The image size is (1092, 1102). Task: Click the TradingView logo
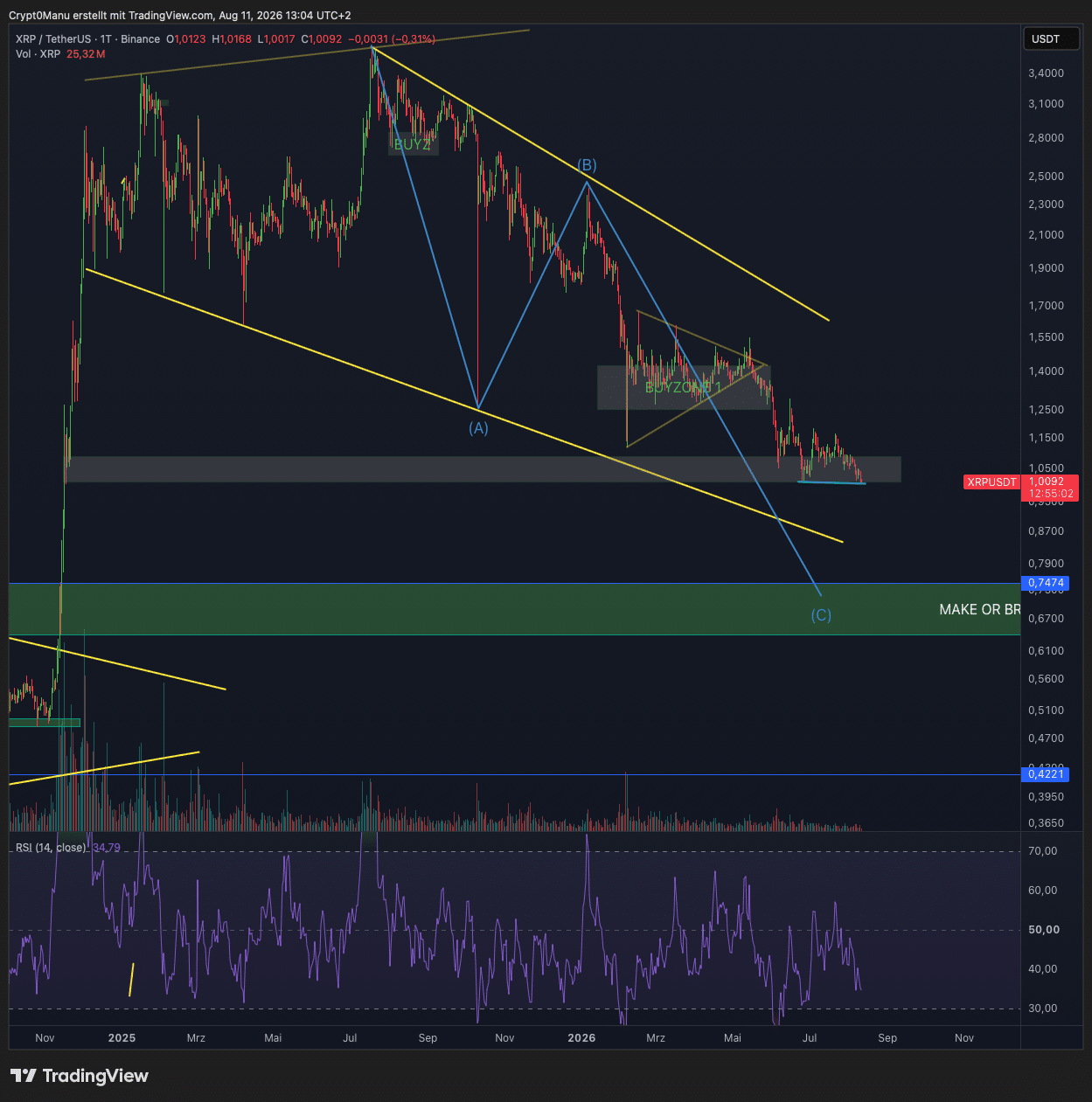80,1076
